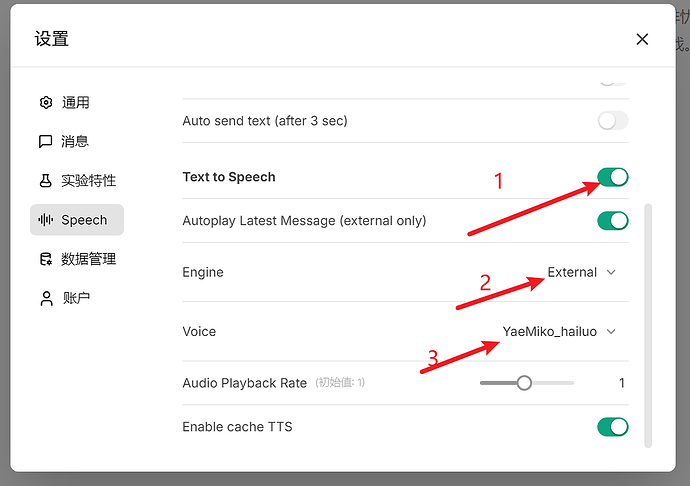Click the flask icon beside 实验特性
Screen dimensions: 690x486
(46, 180)
